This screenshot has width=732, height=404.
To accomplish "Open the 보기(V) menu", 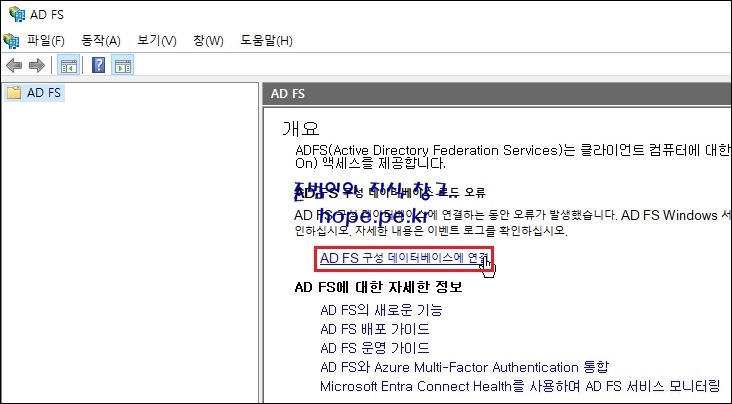I will pos(157,41).
